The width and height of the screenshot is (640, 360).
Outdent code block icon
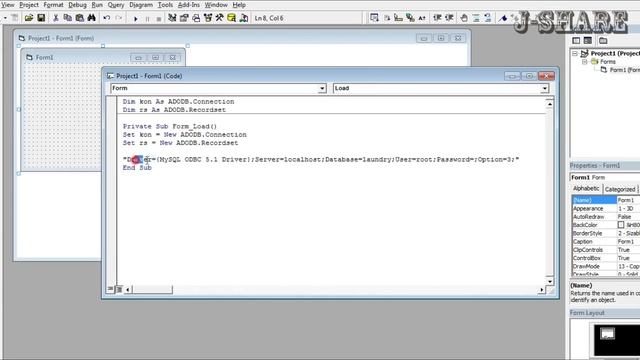click(x=449, y=18)
